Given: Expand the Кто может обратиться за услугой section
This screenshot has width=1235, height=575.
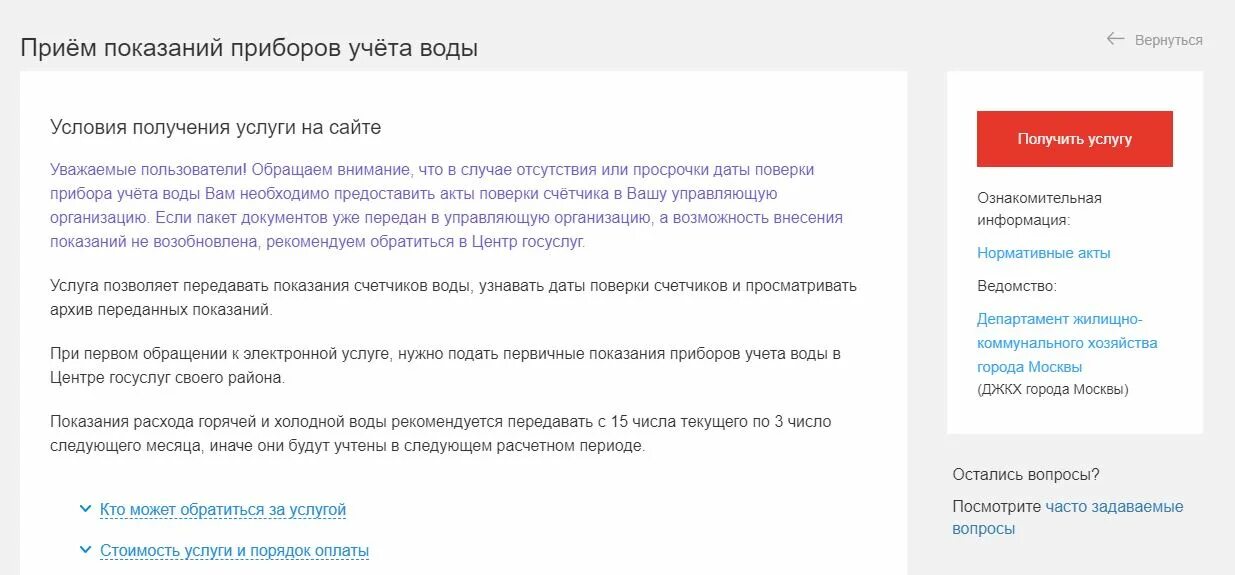Looking at the screenshot, I should tap(223, 510).
